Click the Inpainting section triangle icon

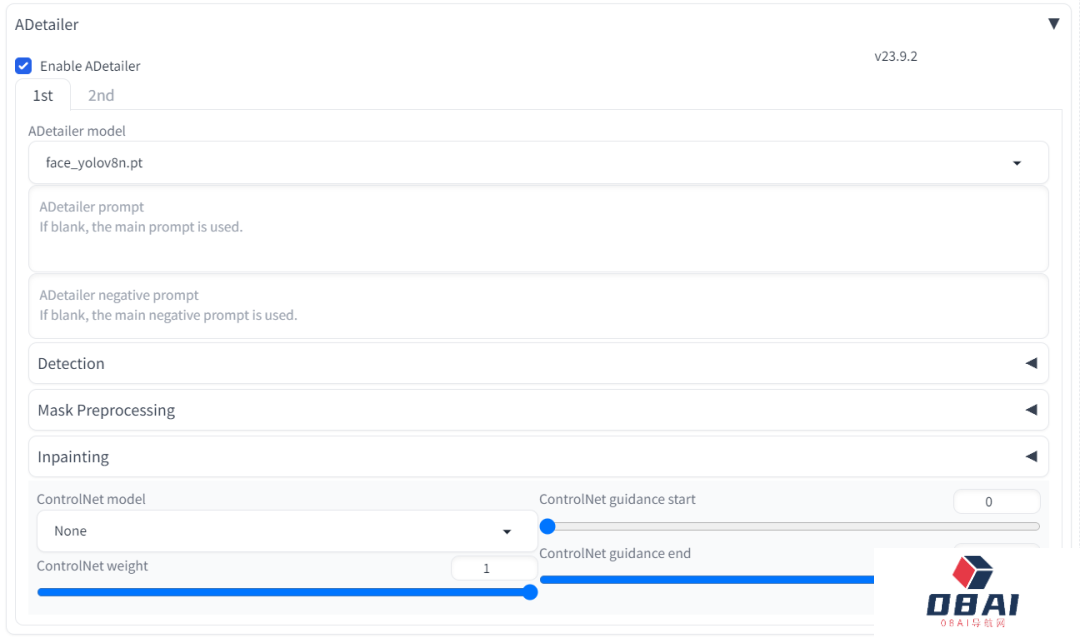[x=1031, y=457]
